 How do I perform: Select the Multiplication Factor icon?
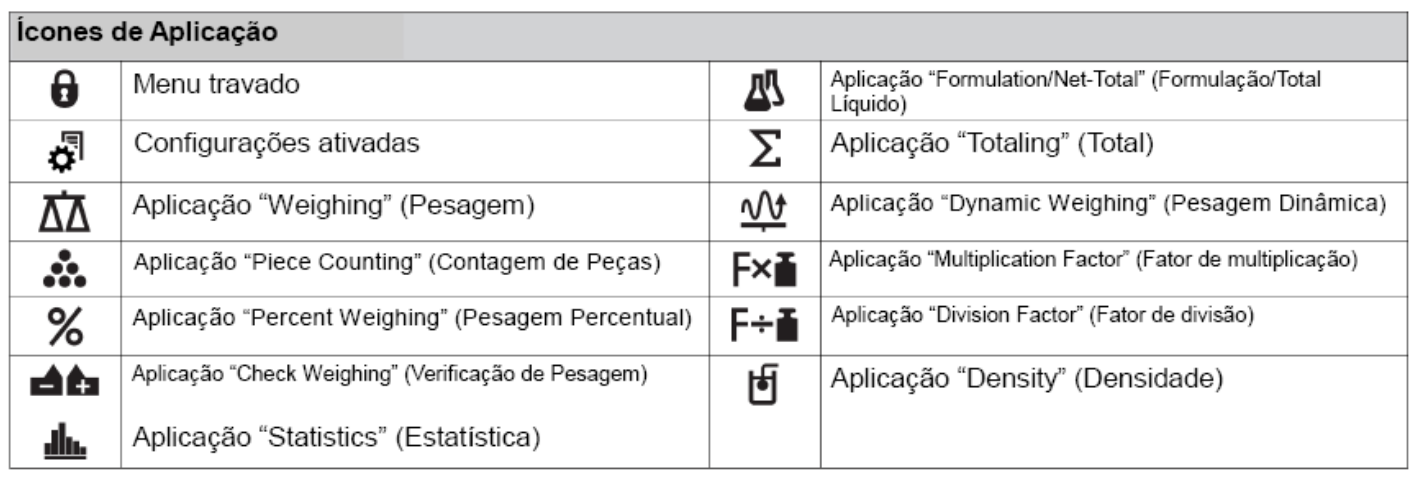tap(765, 268)
